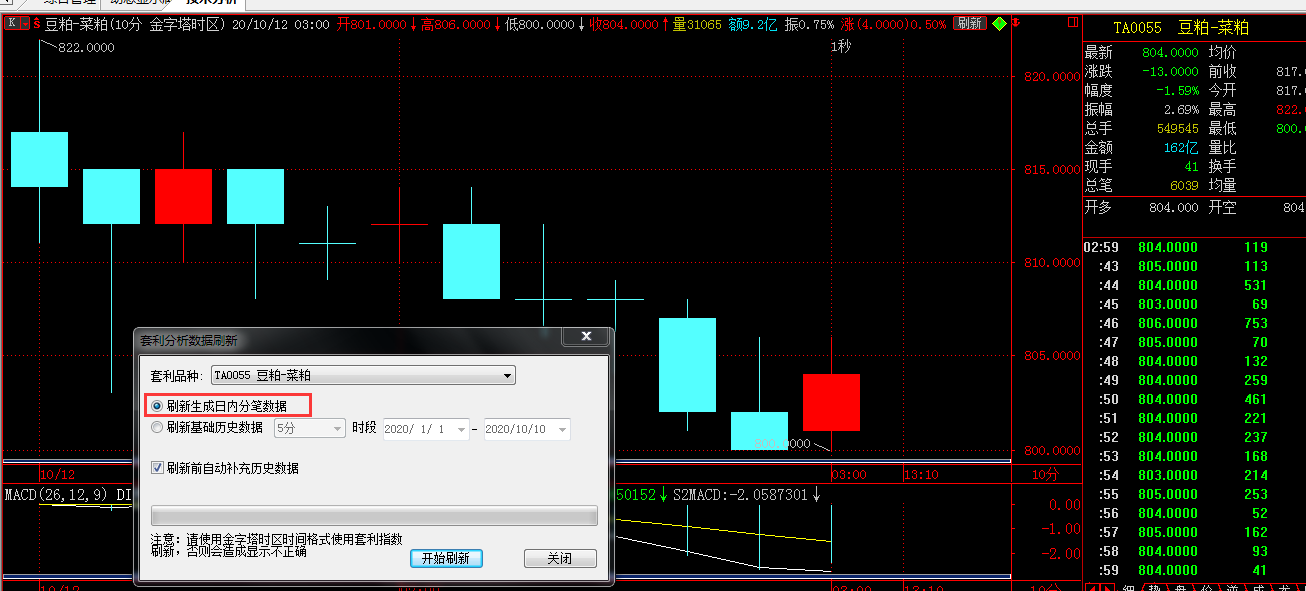
Task: Click the left arrow beside bottom tabs
Action: point(1091,589)
